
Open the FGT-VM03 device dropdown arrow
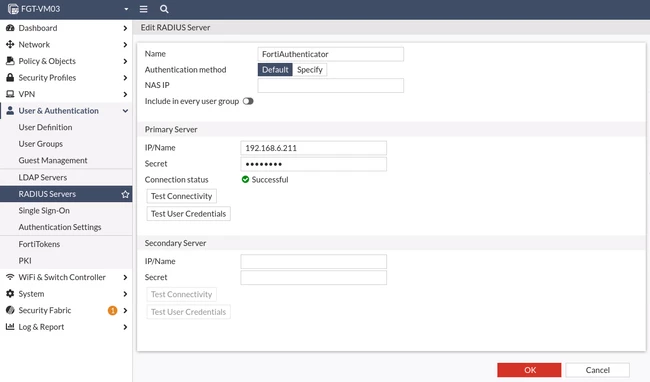coord(126,9)
